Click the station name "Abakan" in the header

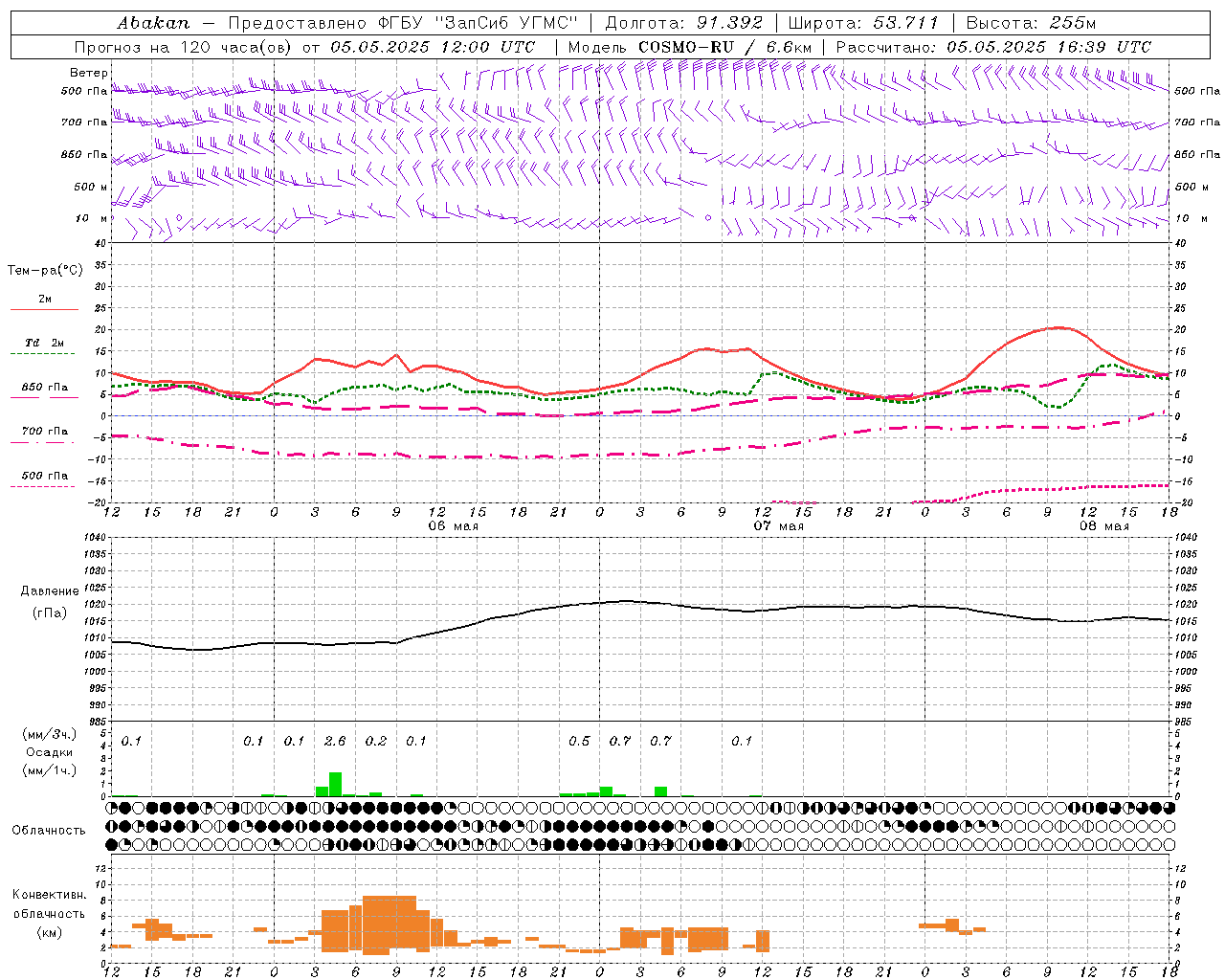coord(153,23)
